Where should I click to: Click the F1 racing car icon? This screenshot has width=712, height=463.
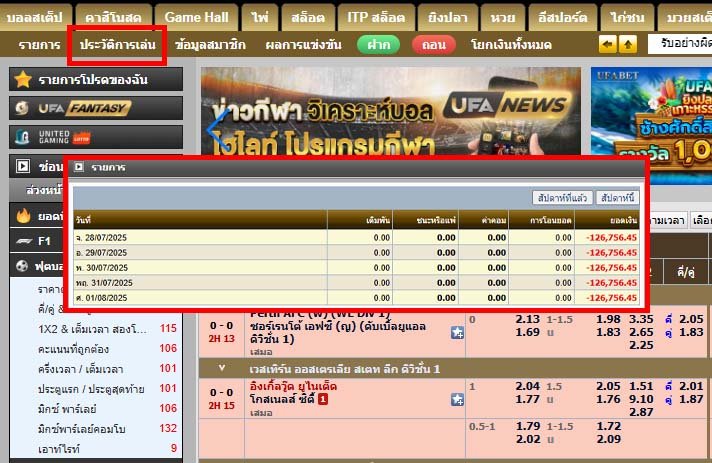coord(23,241)
